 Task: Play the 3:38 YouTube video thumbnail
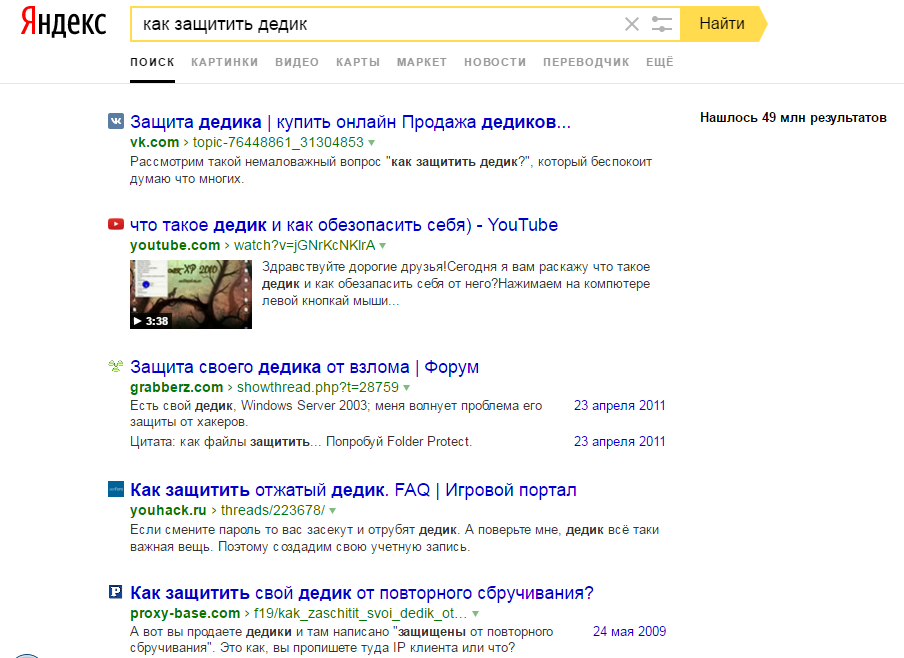click(x=191, y=294)
